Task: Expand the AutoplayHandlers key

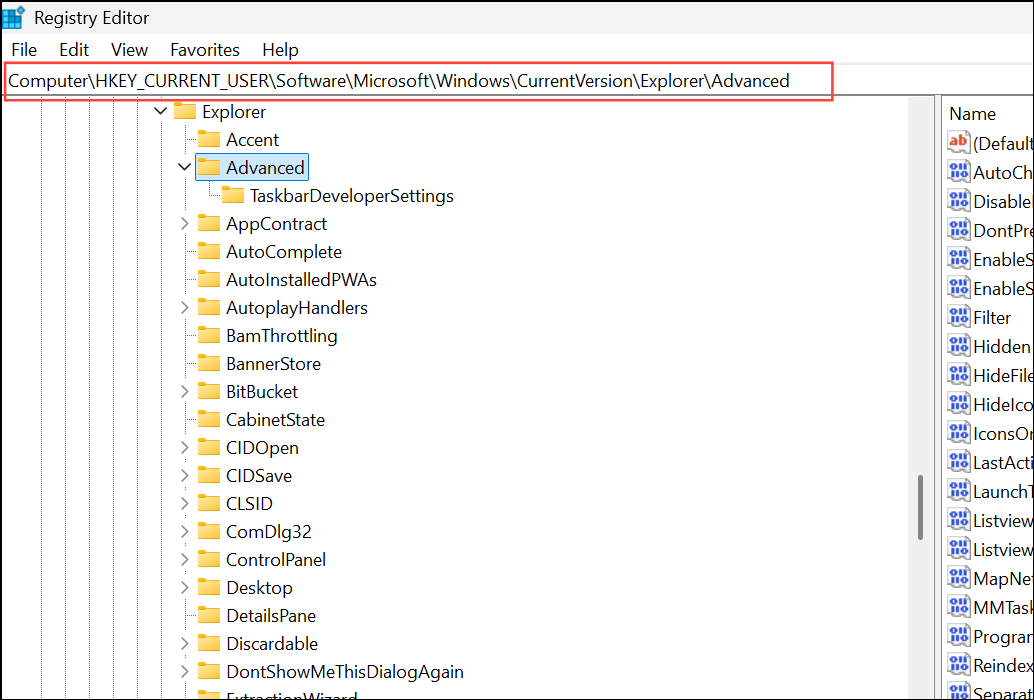Action: point(185,308)
